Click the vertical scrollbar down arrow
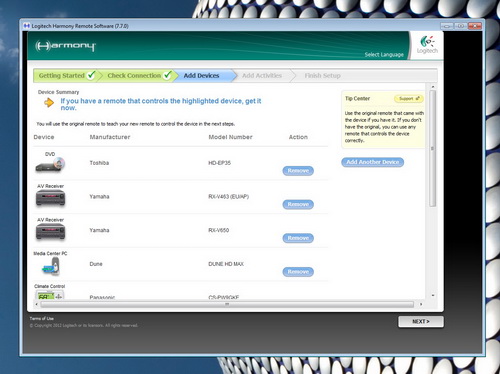Viewport: 500px width, 374px height. pyautogui.click(x=433, y=296)
